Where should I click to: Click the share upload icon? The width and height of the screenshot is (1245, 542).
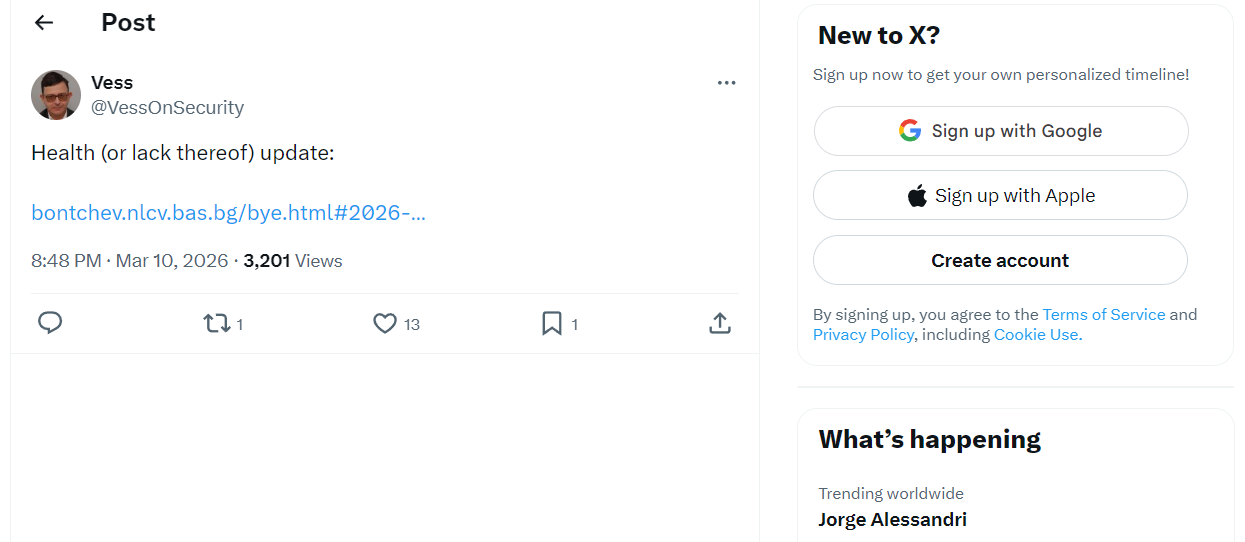[720, 323]
